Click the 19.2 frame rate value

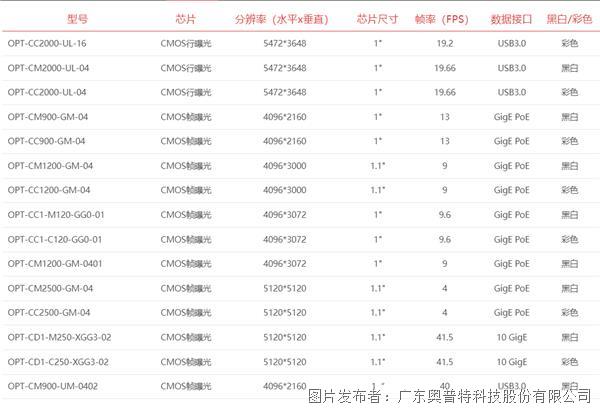pos(445,44)
